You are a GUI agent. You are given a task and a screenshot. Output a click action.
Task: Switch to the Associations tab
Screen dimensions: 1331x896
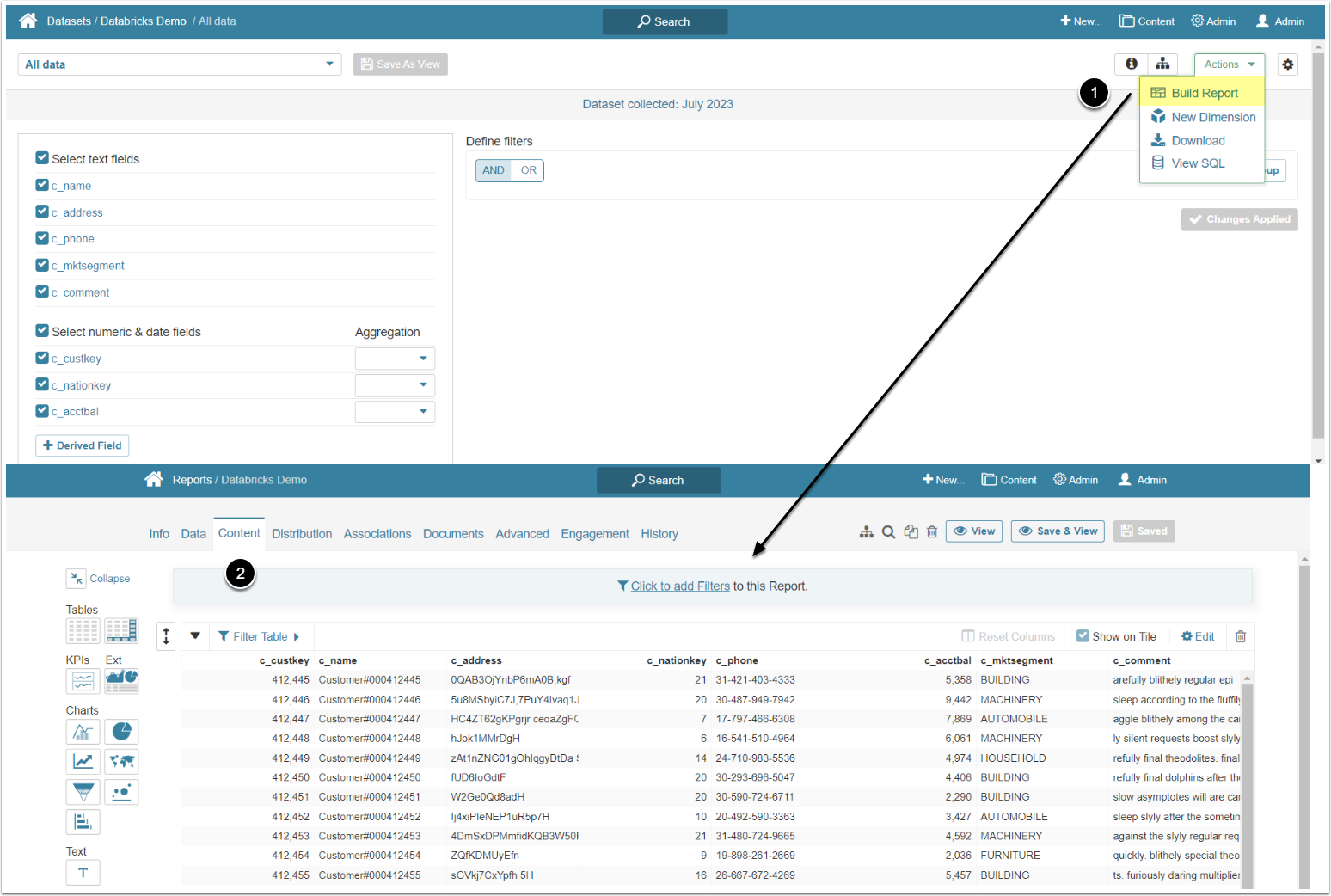377,534
